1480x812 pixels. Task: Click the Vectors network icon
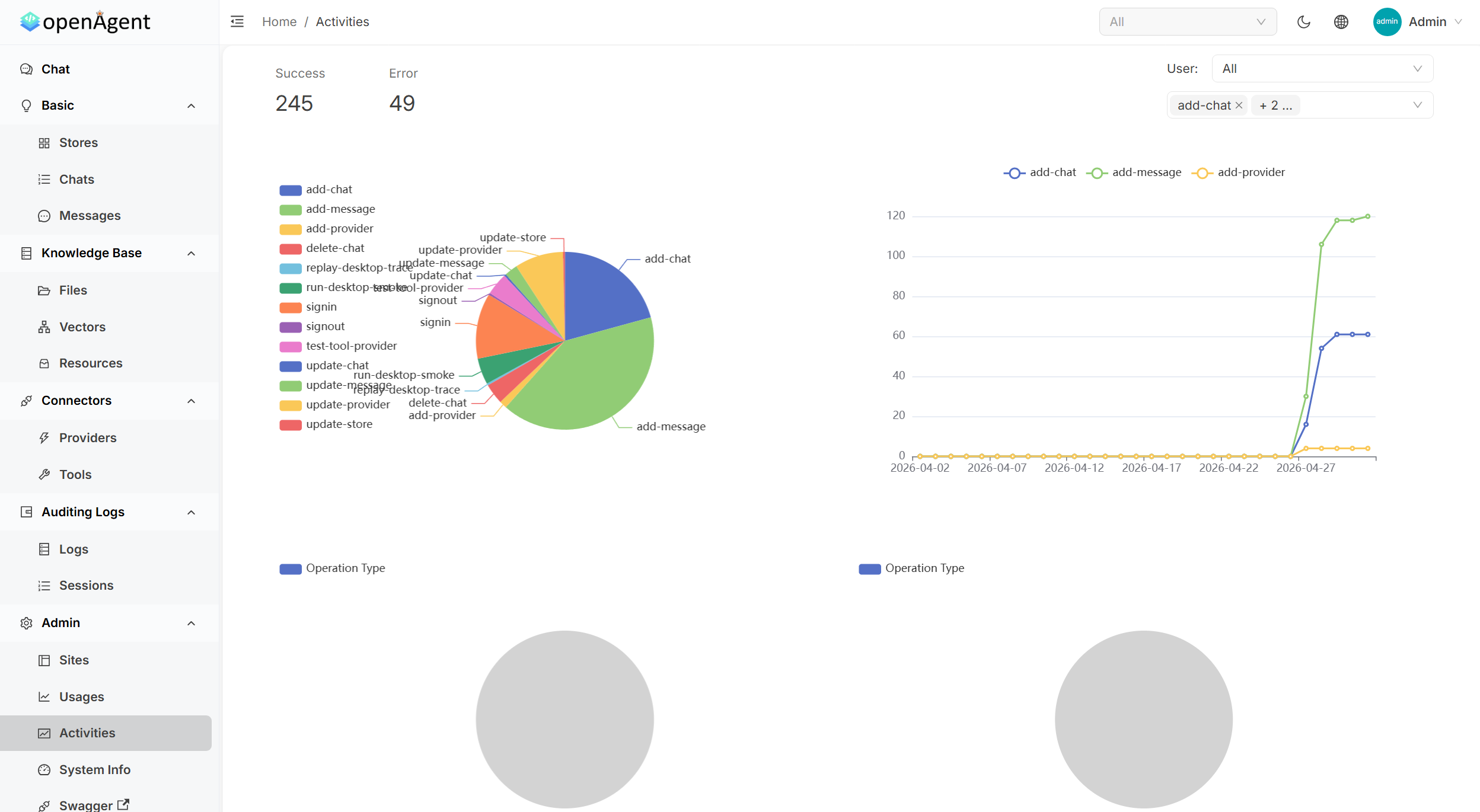44,327
